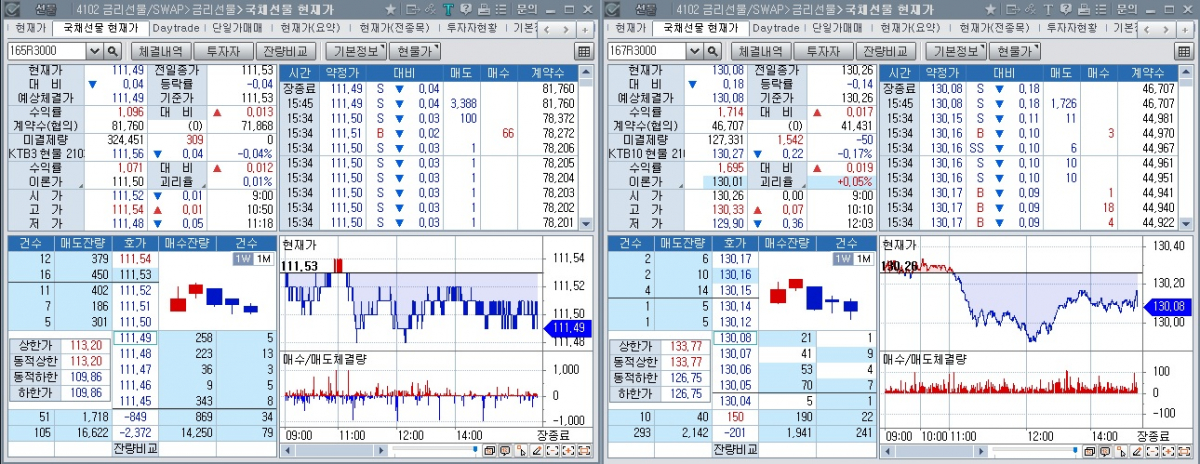Reset left chart view with full bracket icon

coord(584,451)
